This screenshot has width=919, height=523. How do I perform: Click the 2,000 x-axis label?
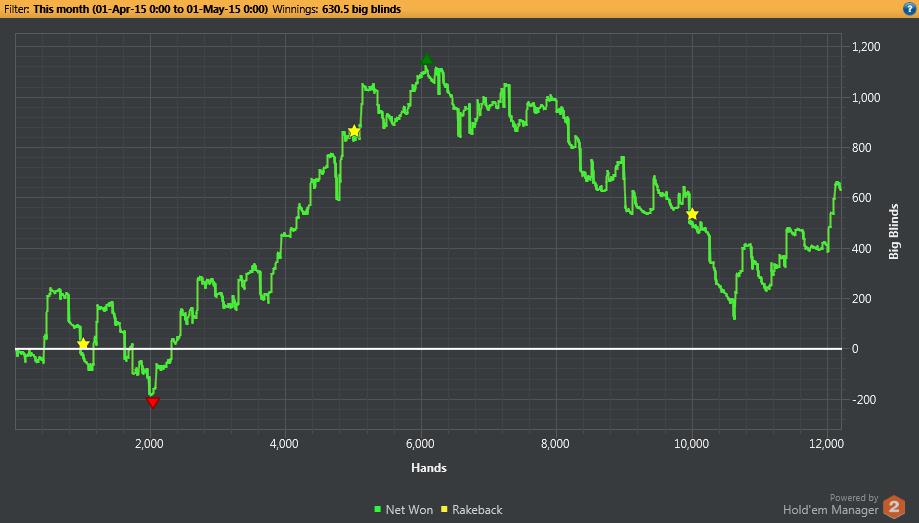click(x=149, y=444)
